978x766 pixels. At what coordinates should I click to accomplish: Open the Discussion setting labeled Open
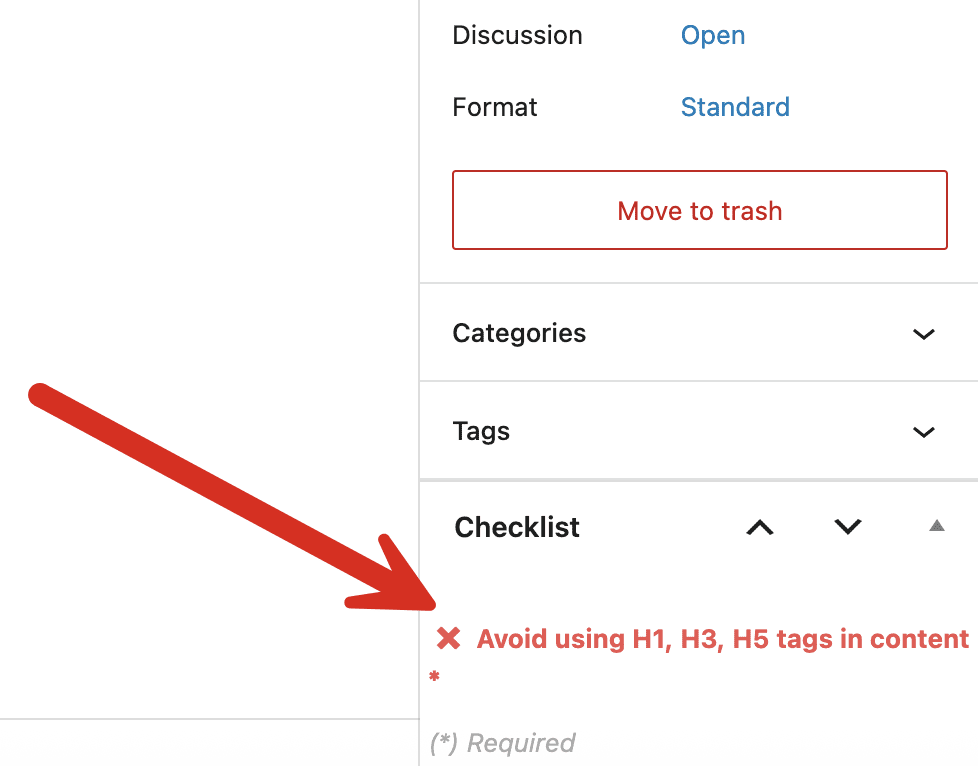(x=712, y=35)
